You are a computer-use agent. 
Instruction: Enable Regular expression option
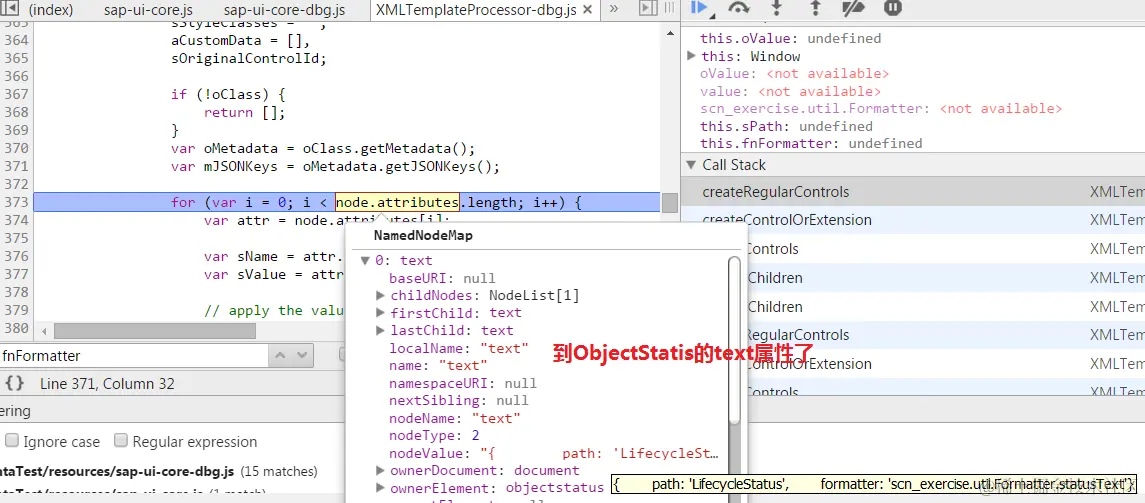pos(121,440)
